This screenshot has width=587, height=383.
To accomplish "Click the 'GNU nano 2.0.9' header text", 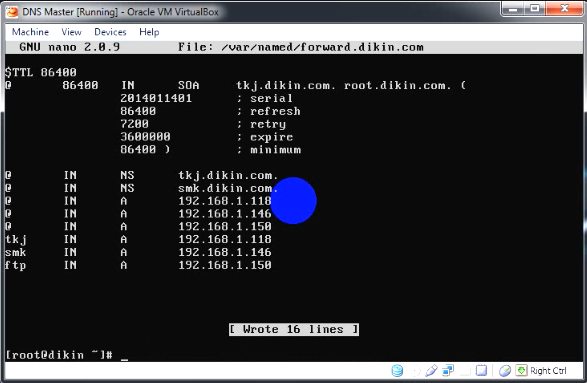I will [x=70, y=47].
